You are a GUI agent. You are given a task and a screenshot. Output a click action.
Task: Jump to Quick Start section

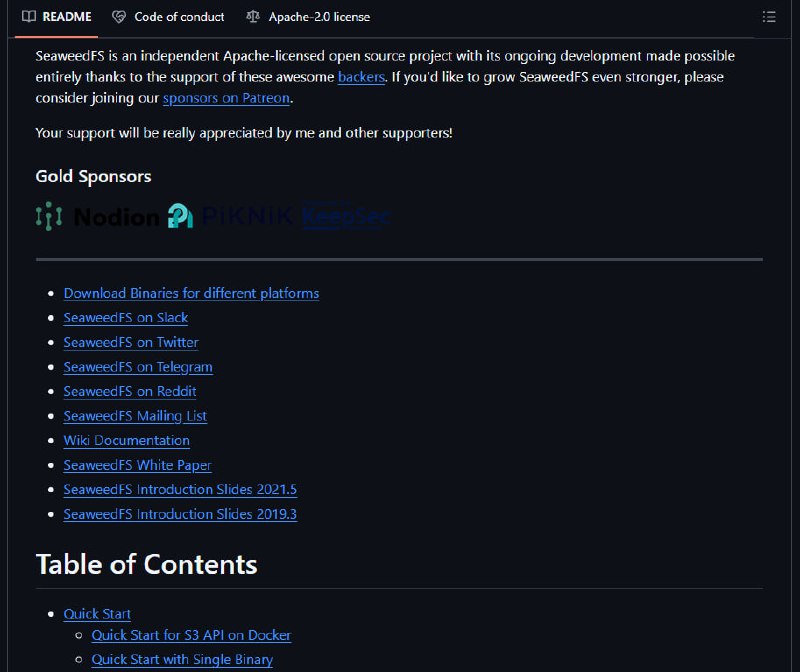97,614
